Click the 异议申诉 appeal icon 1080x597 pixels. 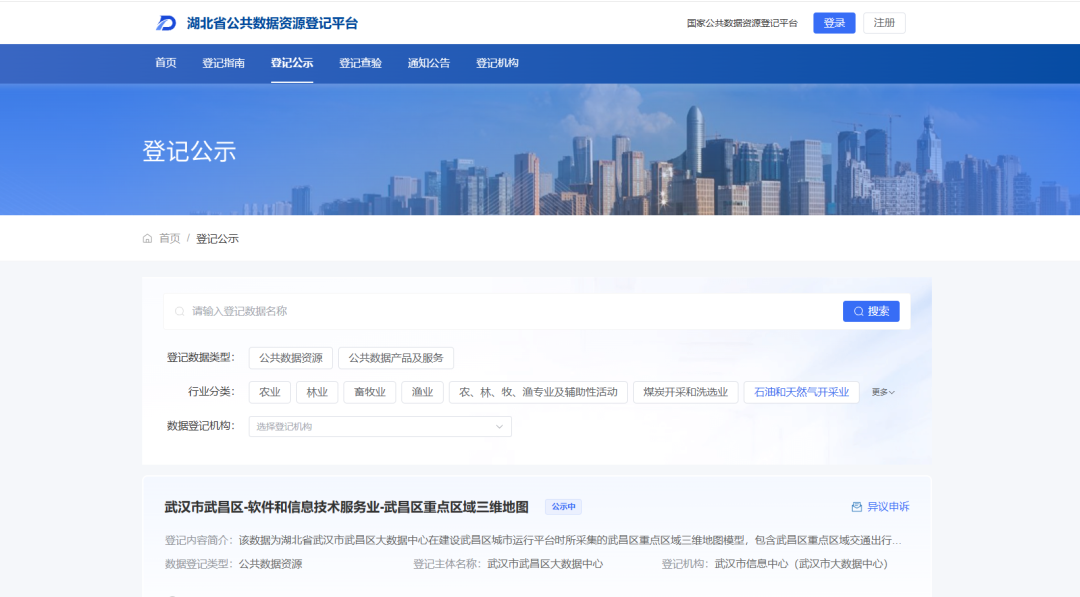click(x=856, y=507)
